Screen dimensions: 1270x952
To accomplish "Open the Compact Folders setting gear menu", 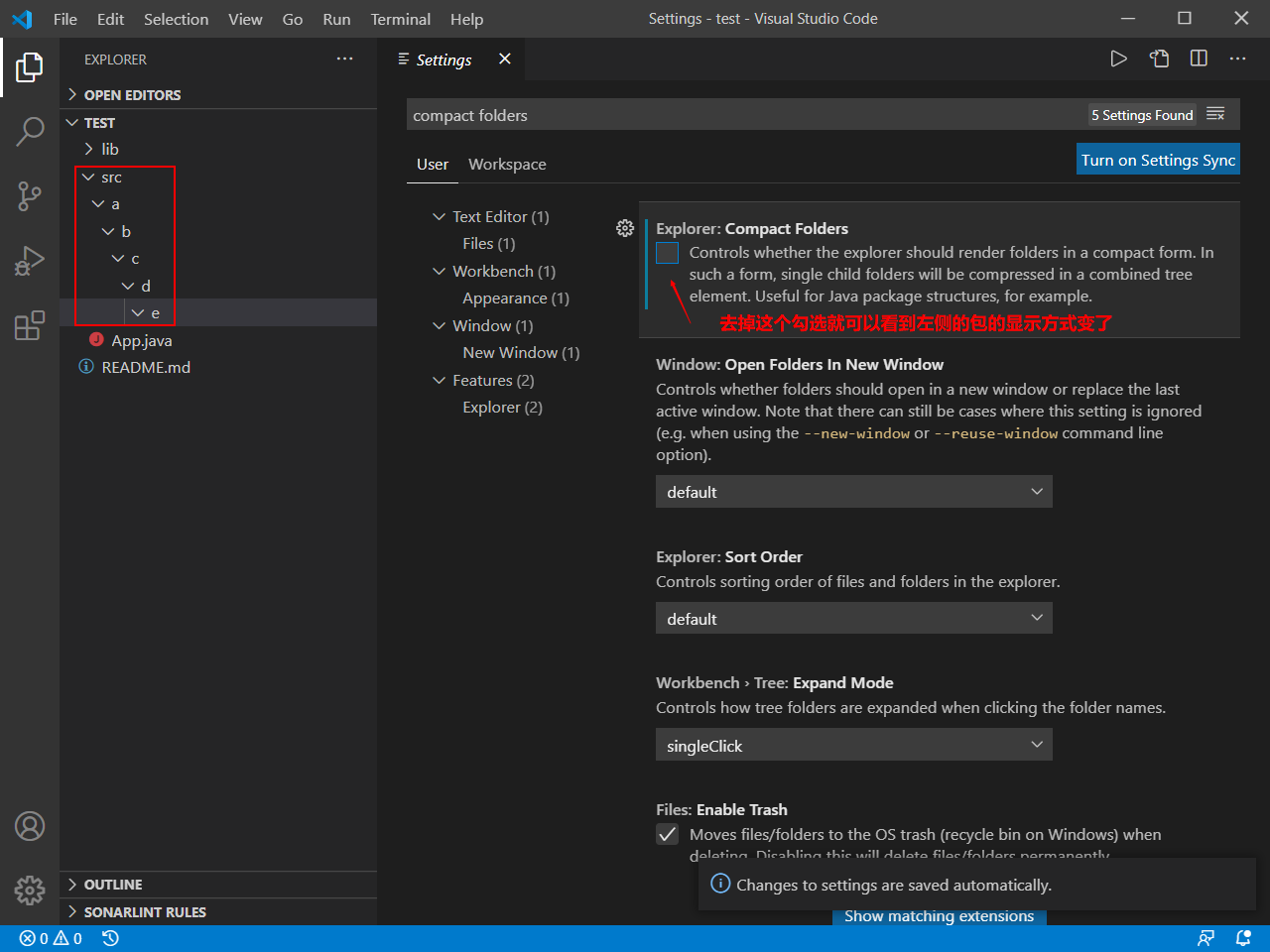I will coord(625,228).
